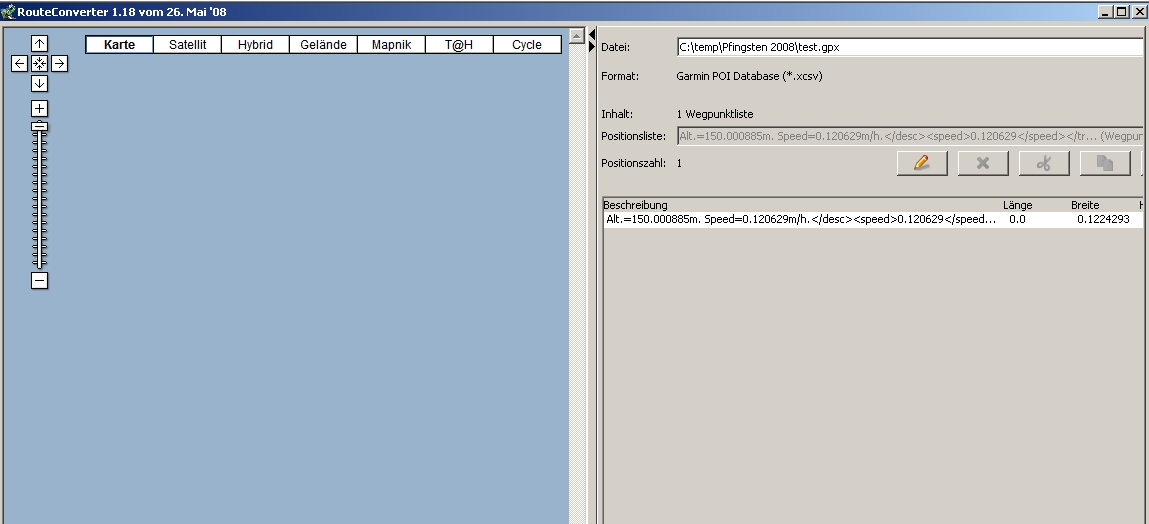Switch to Gelände terrain map
1149x524 pixels.
click(323, 45)
